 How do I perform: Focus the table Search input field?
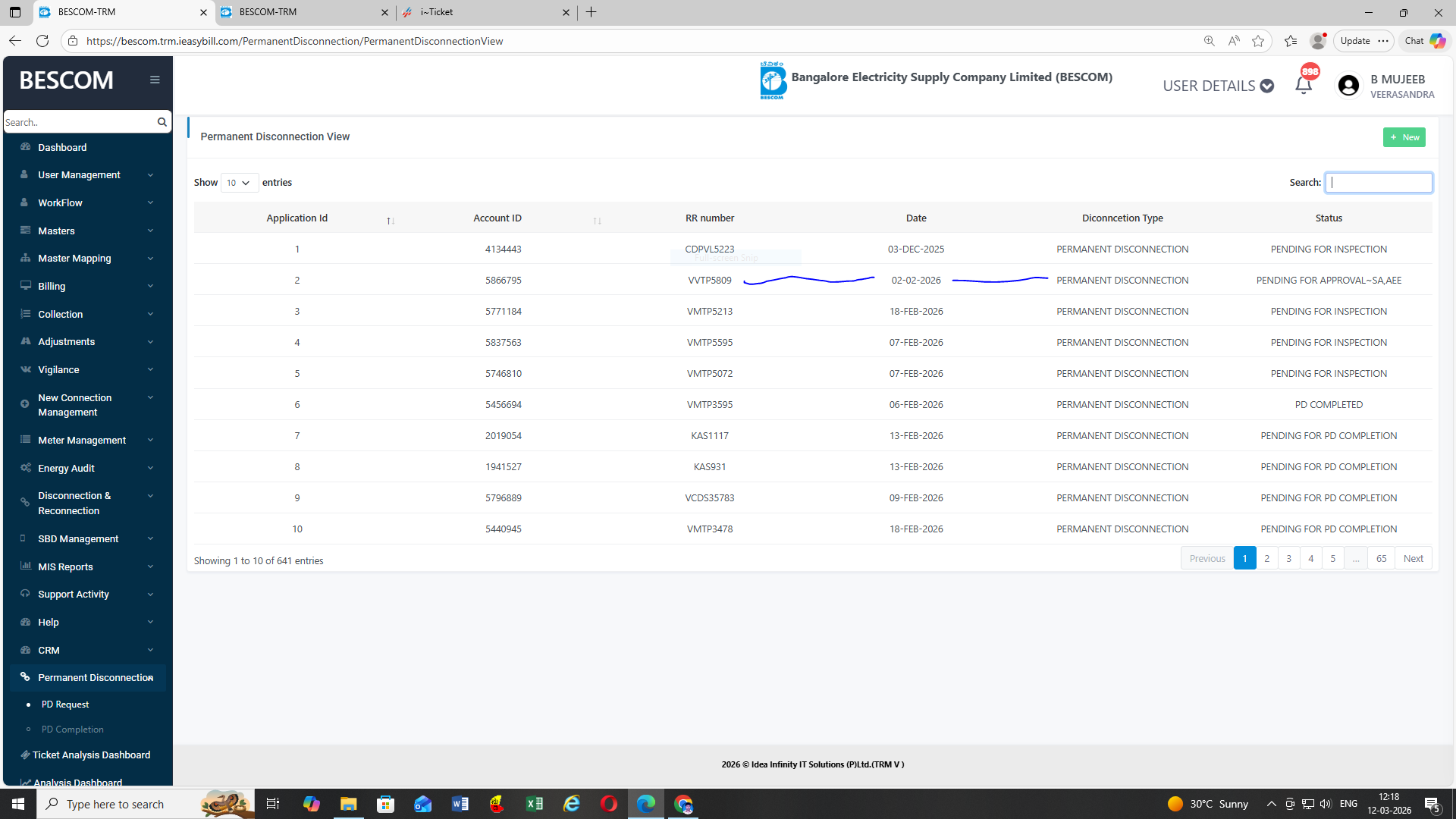click(1378, 183)
